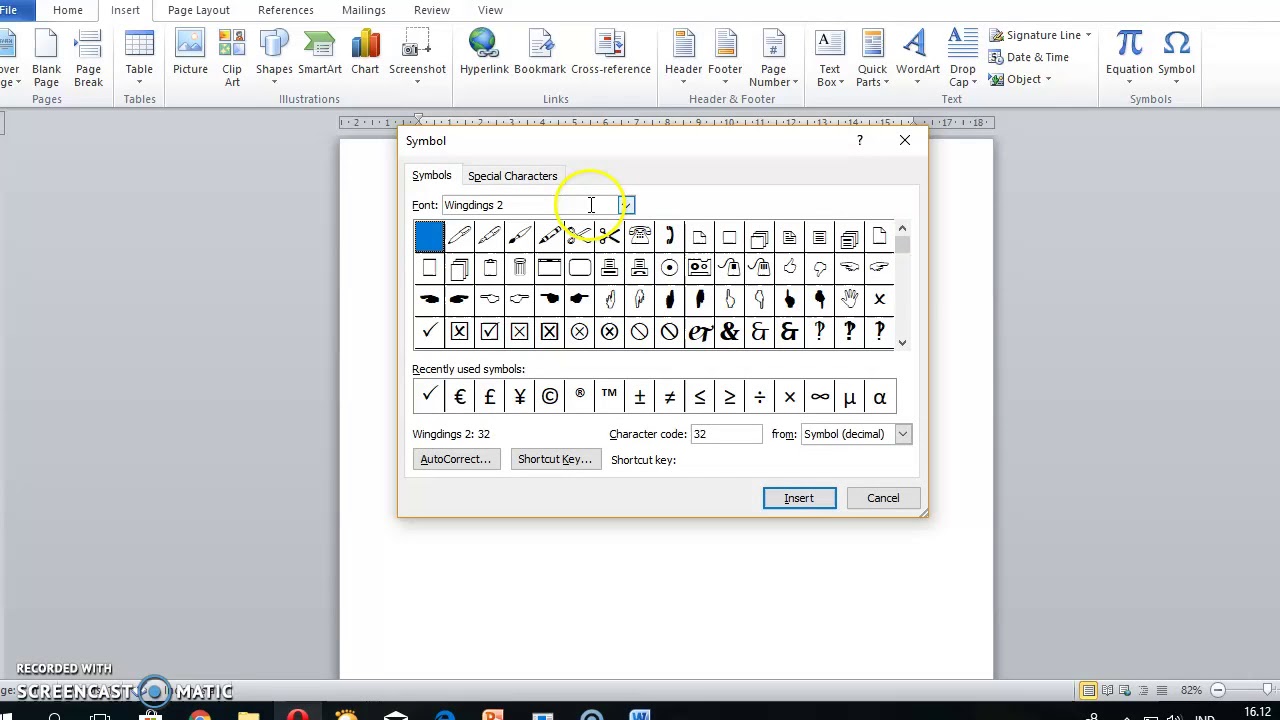
Task: Switch to the References tab
Action: tap(285, 10)
